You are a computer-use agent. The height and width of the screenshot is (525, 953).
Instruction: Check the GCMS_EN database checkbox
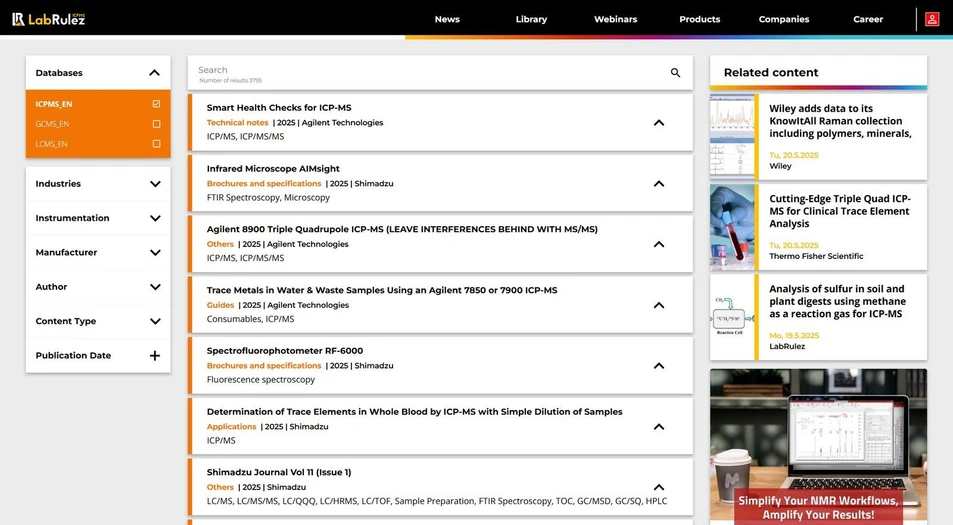(x=156, y=124)
